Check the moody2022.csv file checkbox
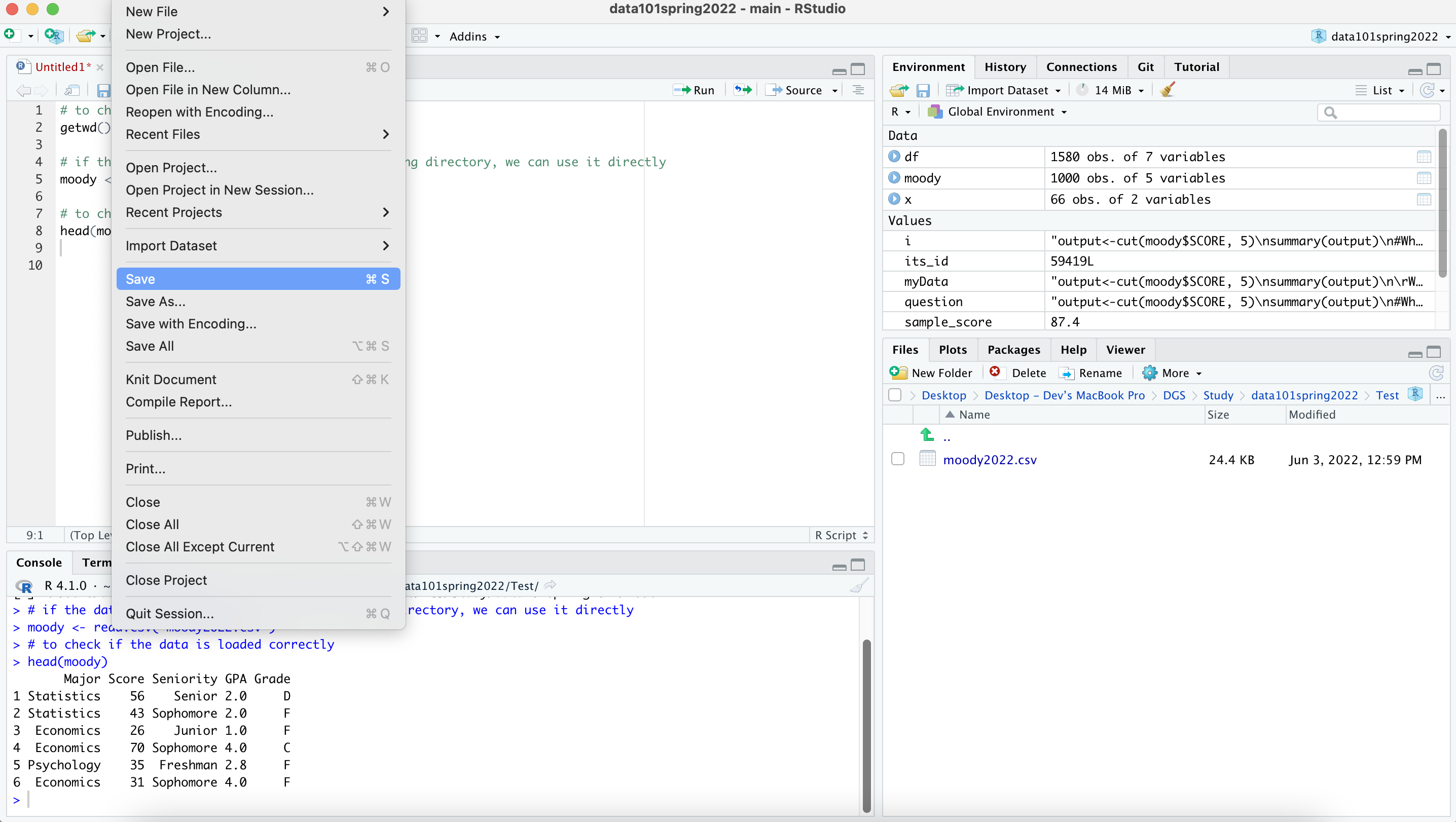The height and width of the screenshot is (822, 1456). (897, 459)
